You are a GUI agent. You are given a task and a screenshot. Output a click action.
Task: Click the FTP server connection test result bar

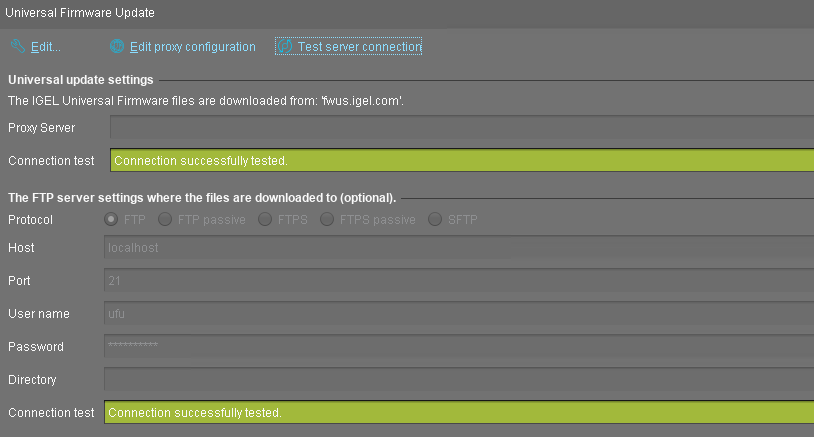[x=460, y=412]
